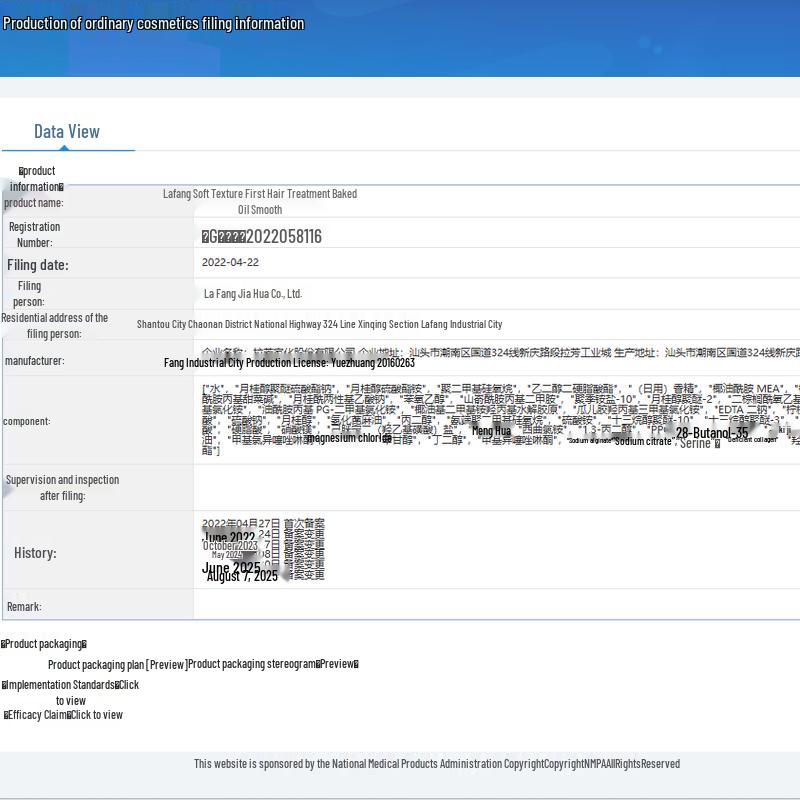The height and width of the screenshot is (800, 800).
Task: Click the 28-Butanol-35 ingredient in component list
Action: [x=711, y=433]
